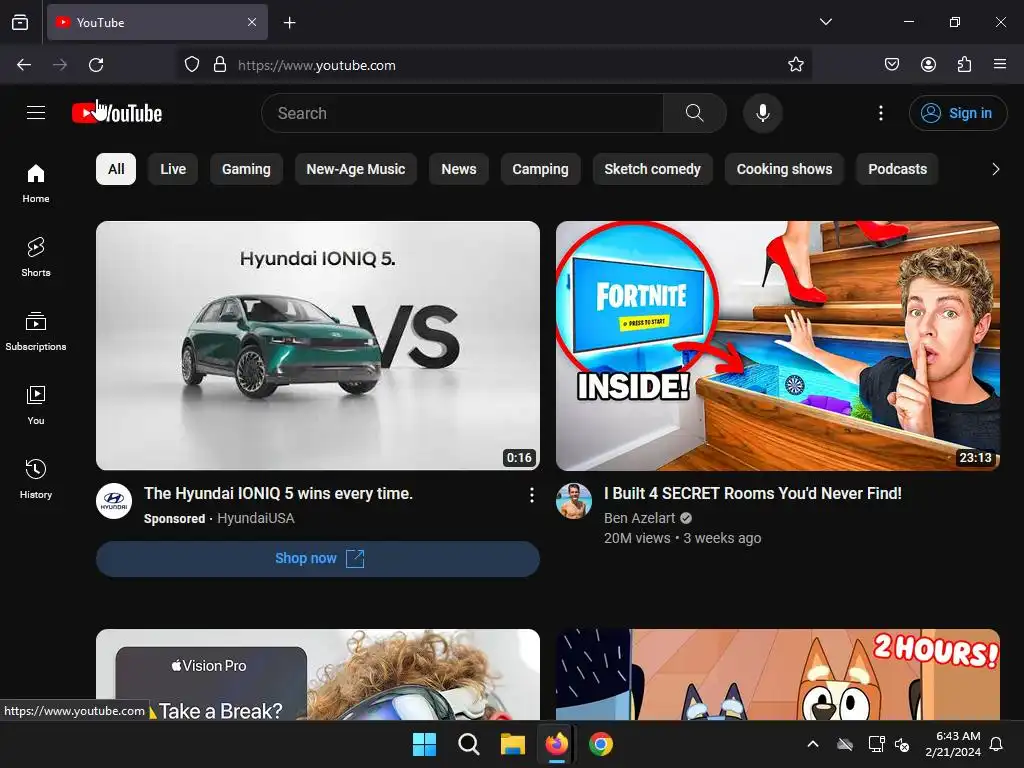This screenshot has width=1024, height=768.
Task: Open the YouTube guide hamburger menu
Action: [36, 113]
